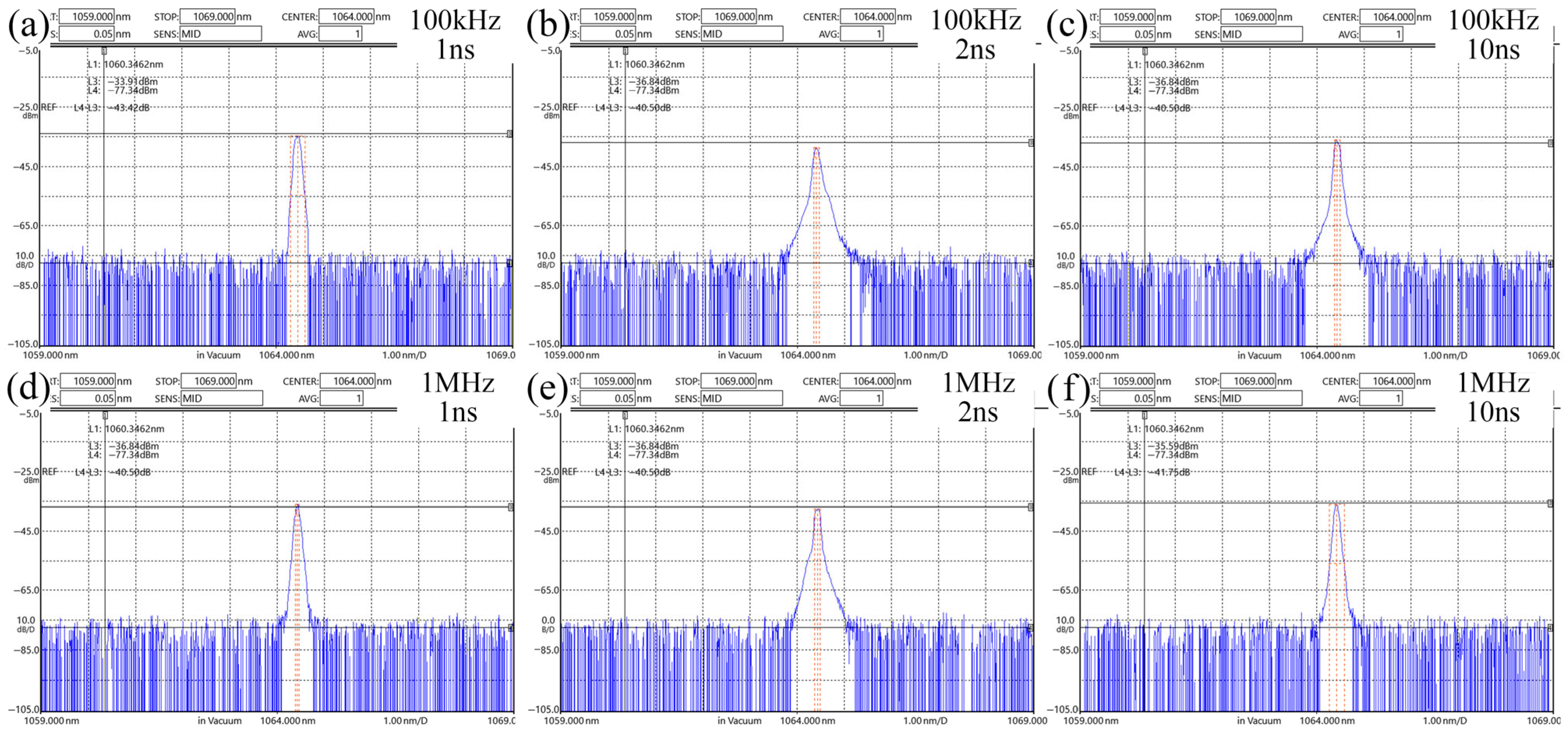This screenshot has width=1568, height=733.
Task: Select the 1059.000 start field in panel (d)
Action: pos(88,381)
